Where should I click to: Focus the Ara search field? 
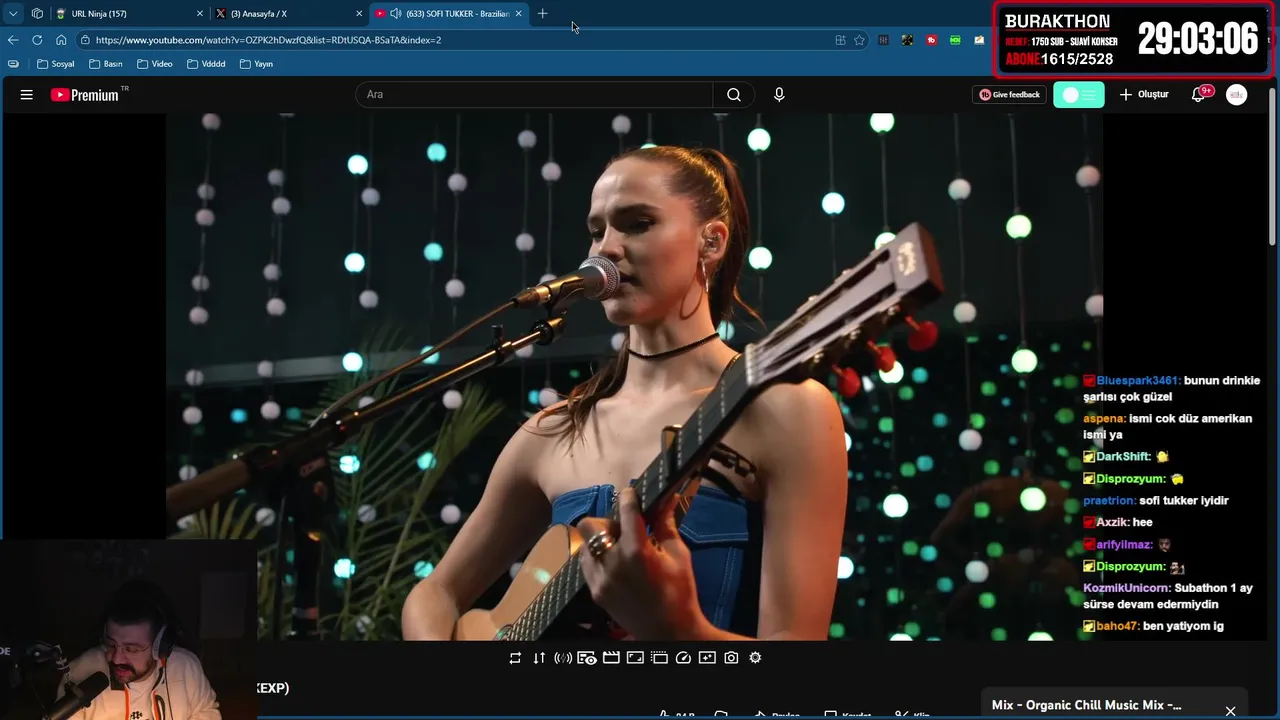(x=535, y=95)
